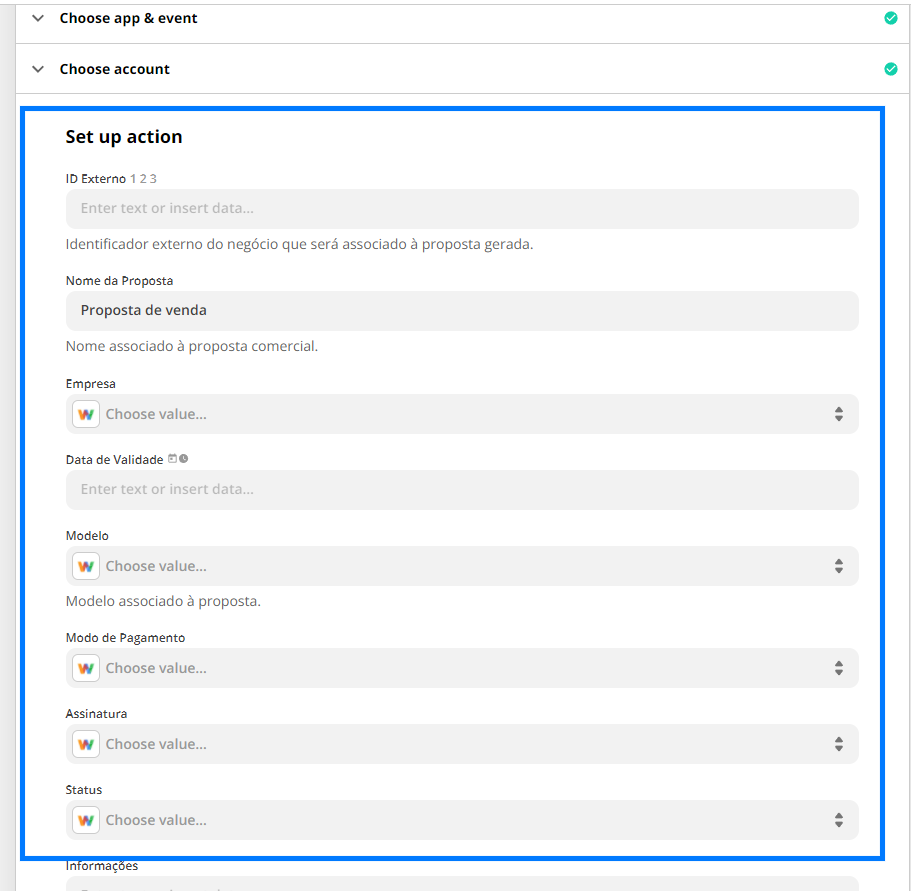This screenshot has width=911, height=891.
Task: Click the calendar icon next to Data de Validade
Action: coord(173,459)
